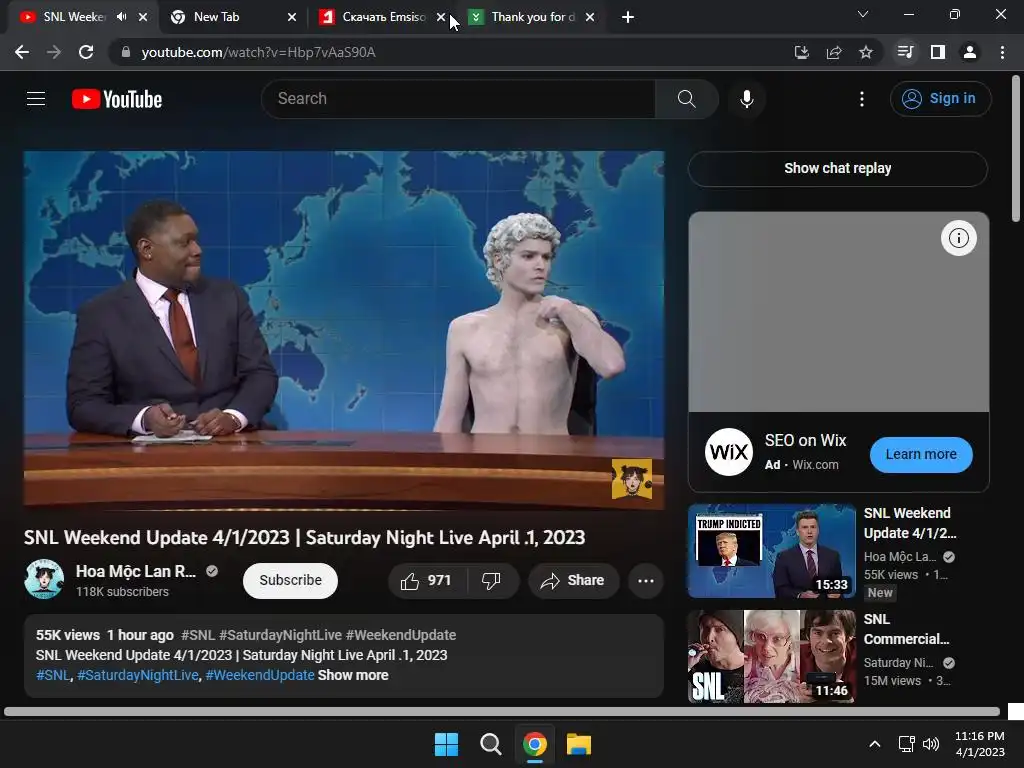Open #SaturdayNightLive blue hashtag link
Screen dimensions: 1024x768
click(138, 675)
